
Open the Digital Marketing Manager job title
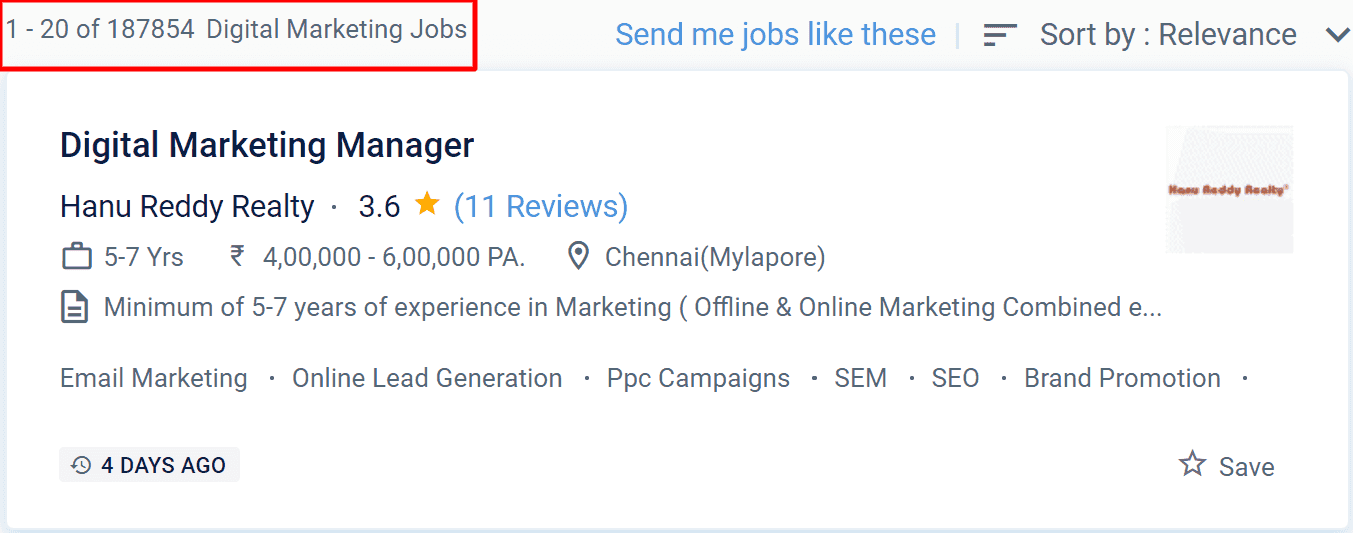267,146
